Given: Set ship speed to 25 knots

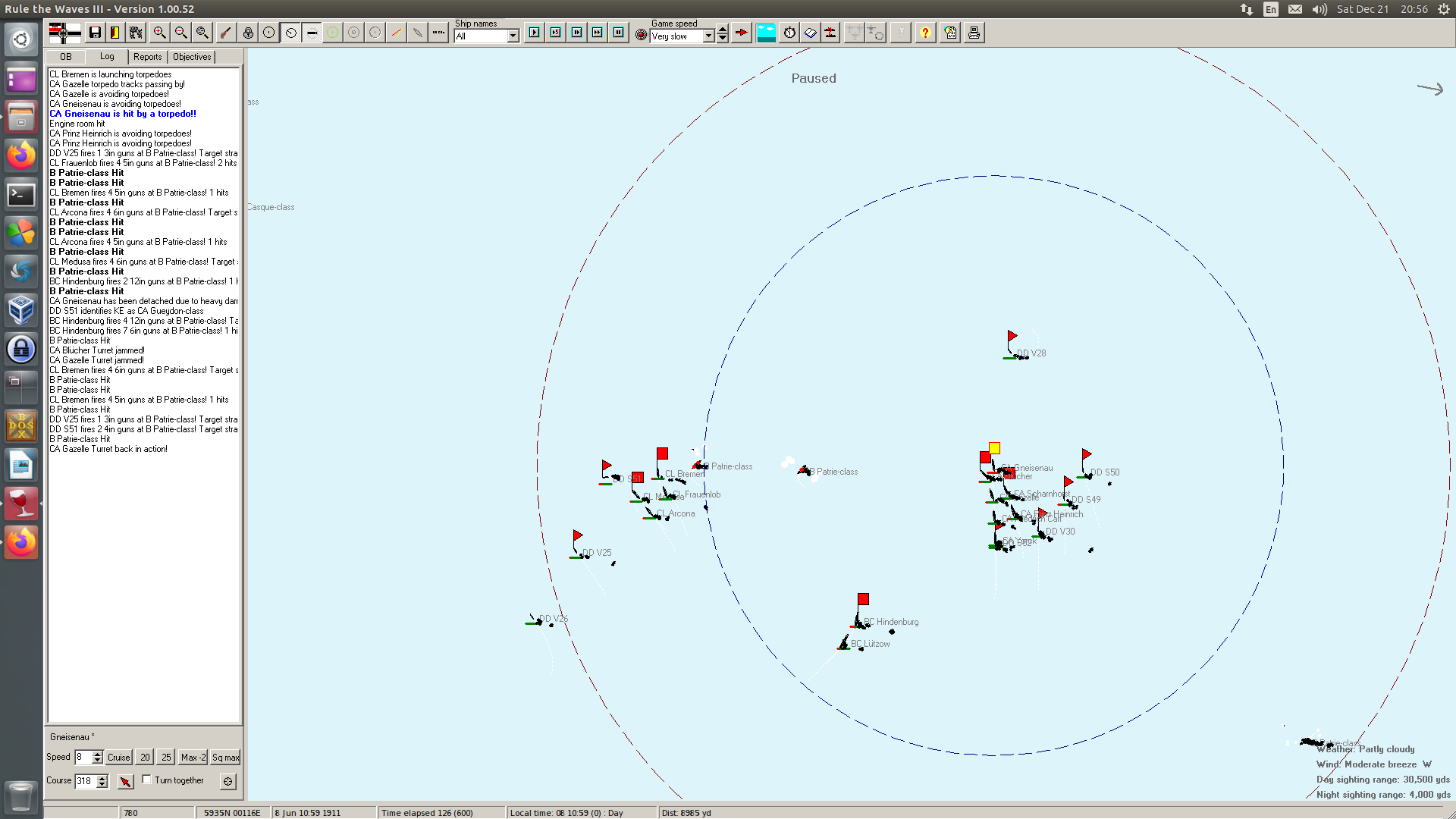Looking at the screenshot, I should tap(166, 757).
